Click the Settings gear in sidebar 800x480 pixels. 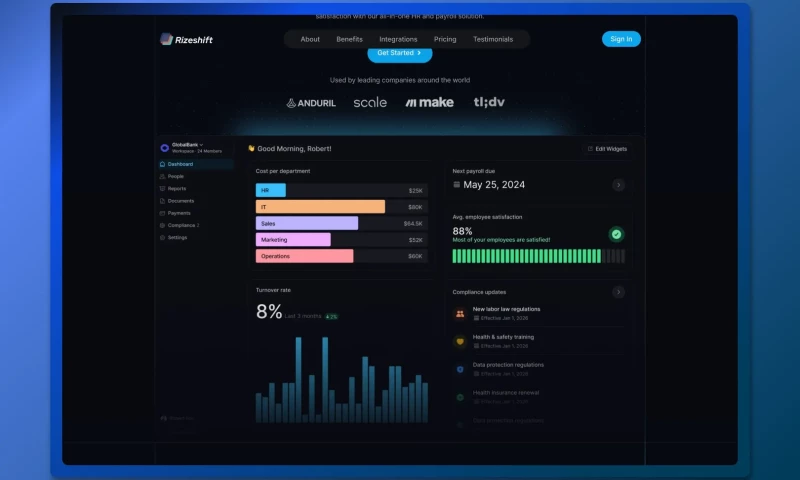click(164, 238)
